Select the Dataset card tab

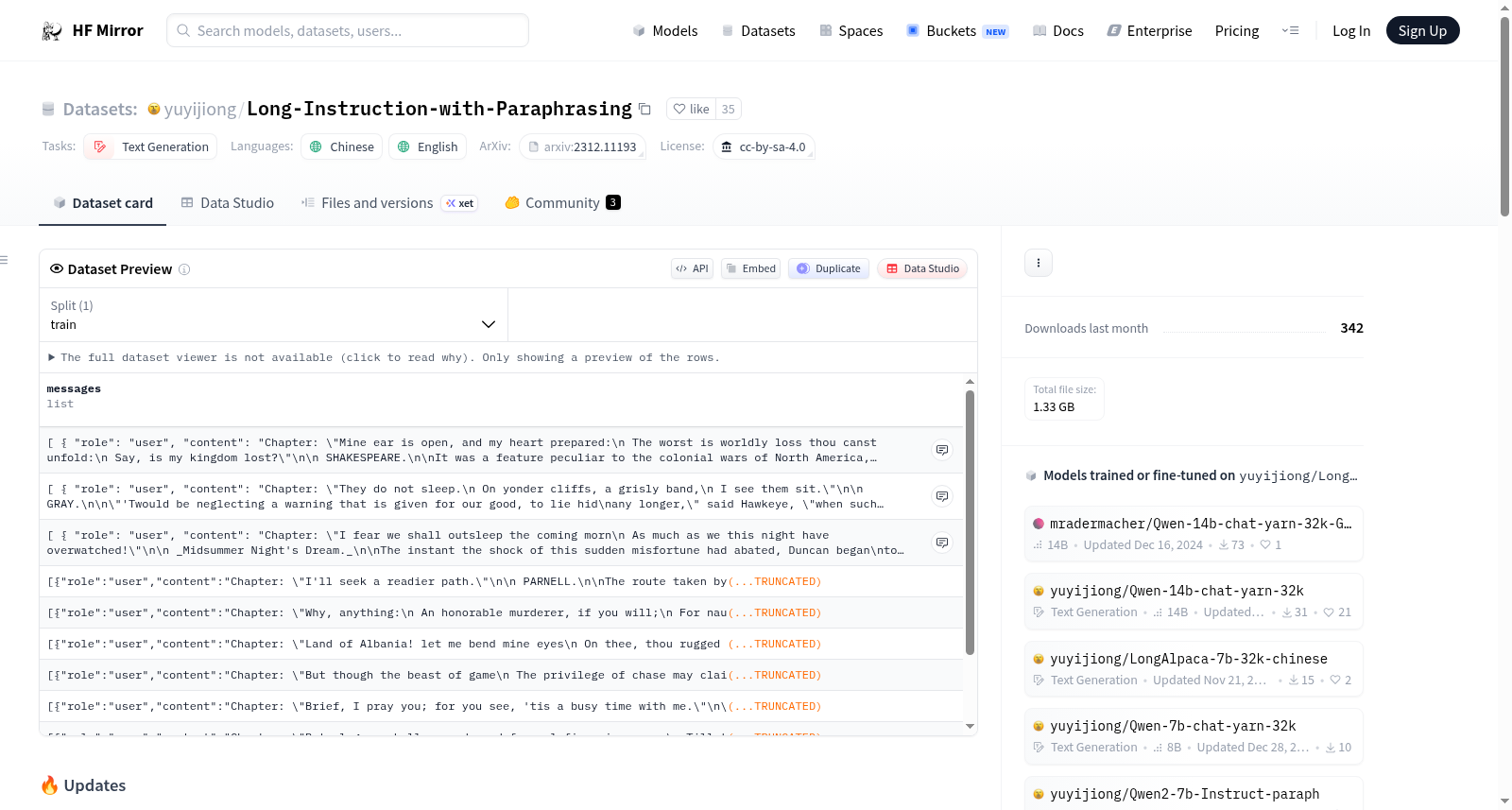coord(102,203)
